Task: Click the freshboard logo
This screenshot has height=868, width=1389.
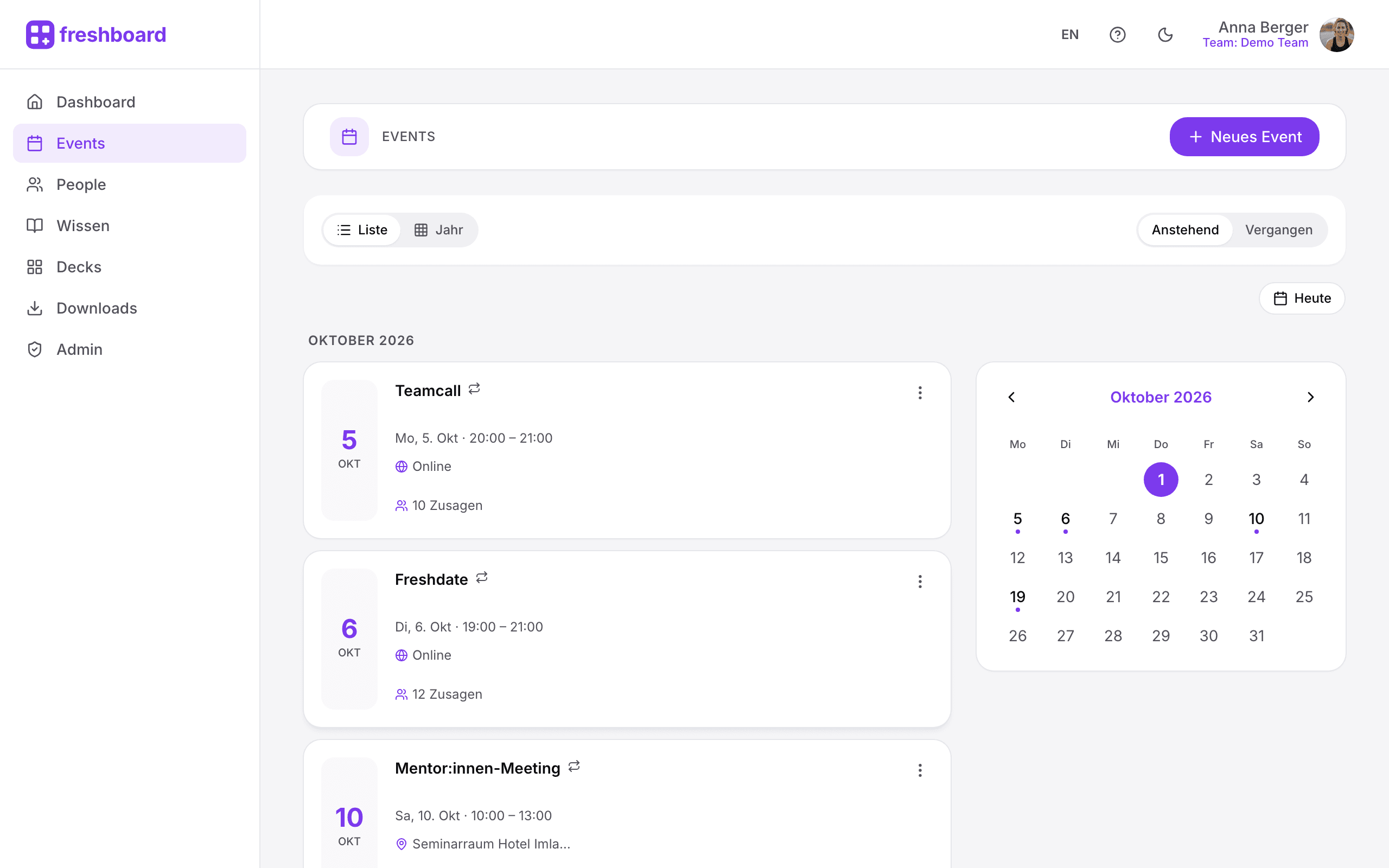Action: [96, 34]
